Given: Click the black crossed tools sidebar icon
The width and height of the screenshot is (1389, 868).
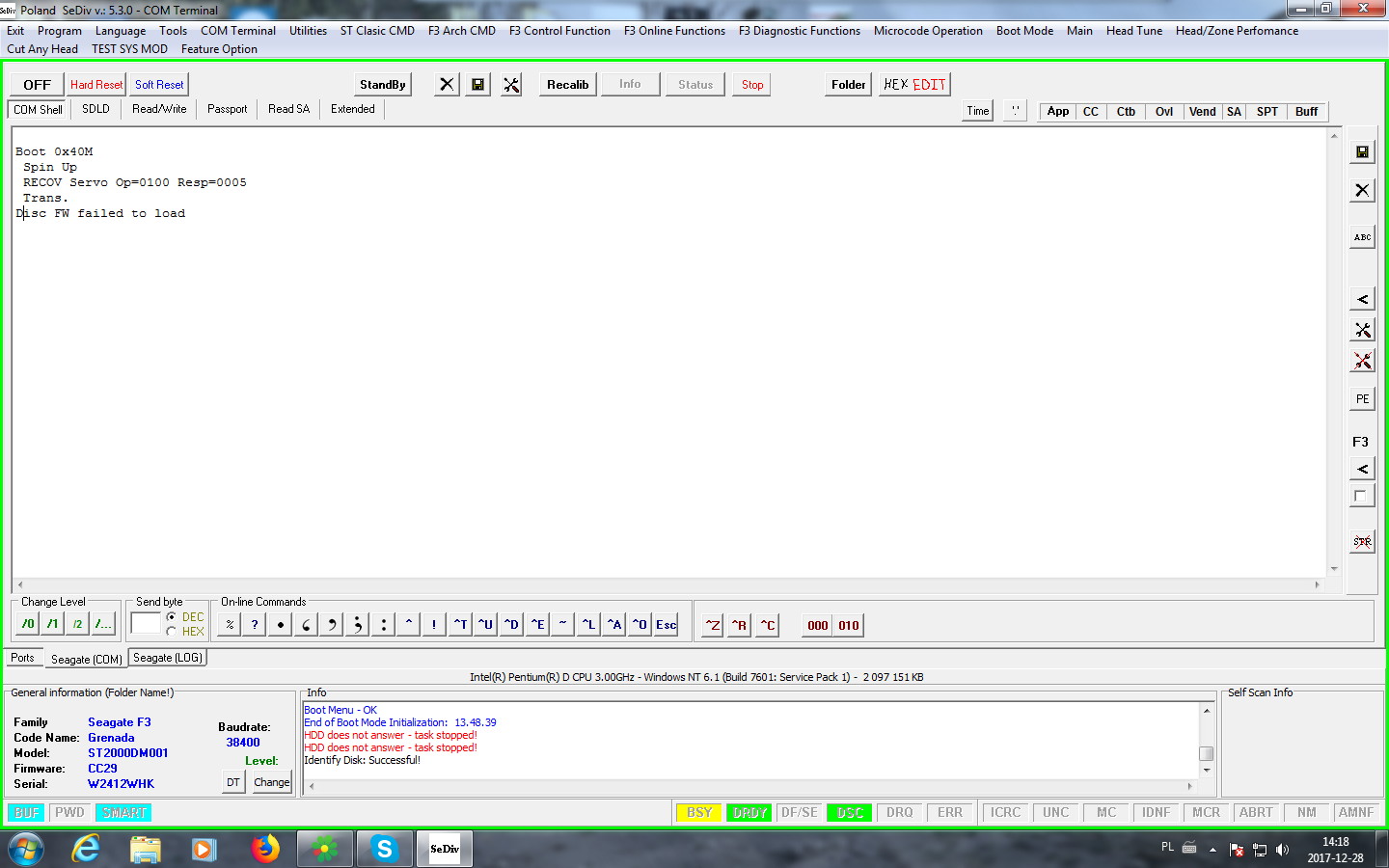Looking at the screenshot, I should [1362, 330].
